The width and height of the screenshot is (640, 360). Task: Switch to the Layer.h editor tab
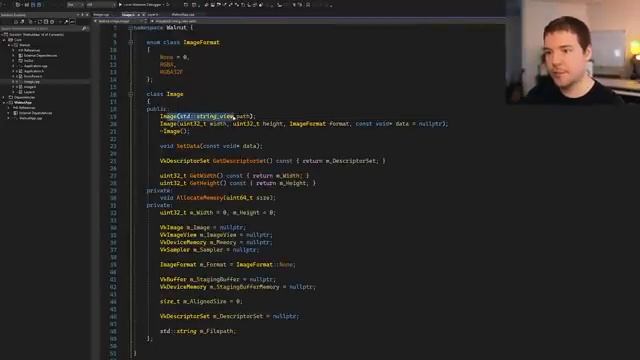tap(152, 15)
